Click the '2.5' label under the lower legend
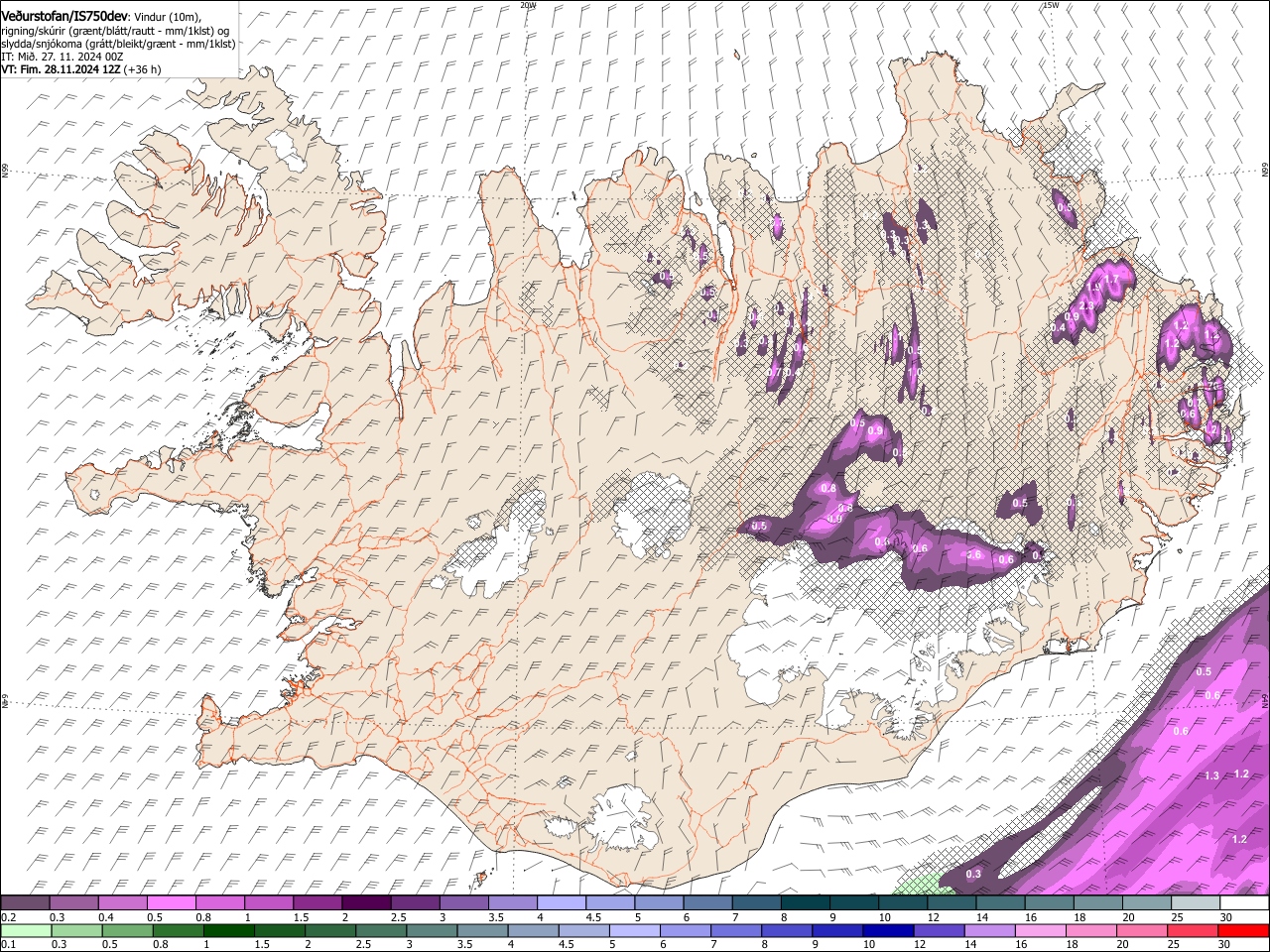Image resolution: width=1270 pixels, height=952 pixels. [361, 944]
